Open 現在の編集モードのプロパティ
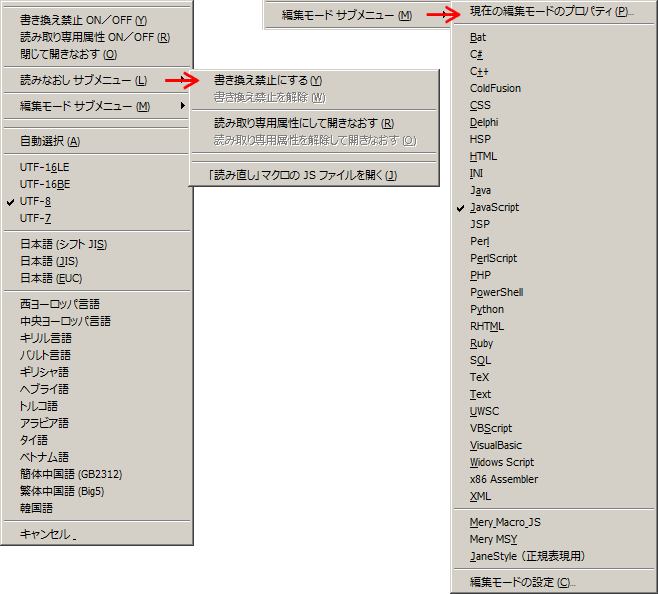This screenshot has height=594, width=658. tap(551, 11)
